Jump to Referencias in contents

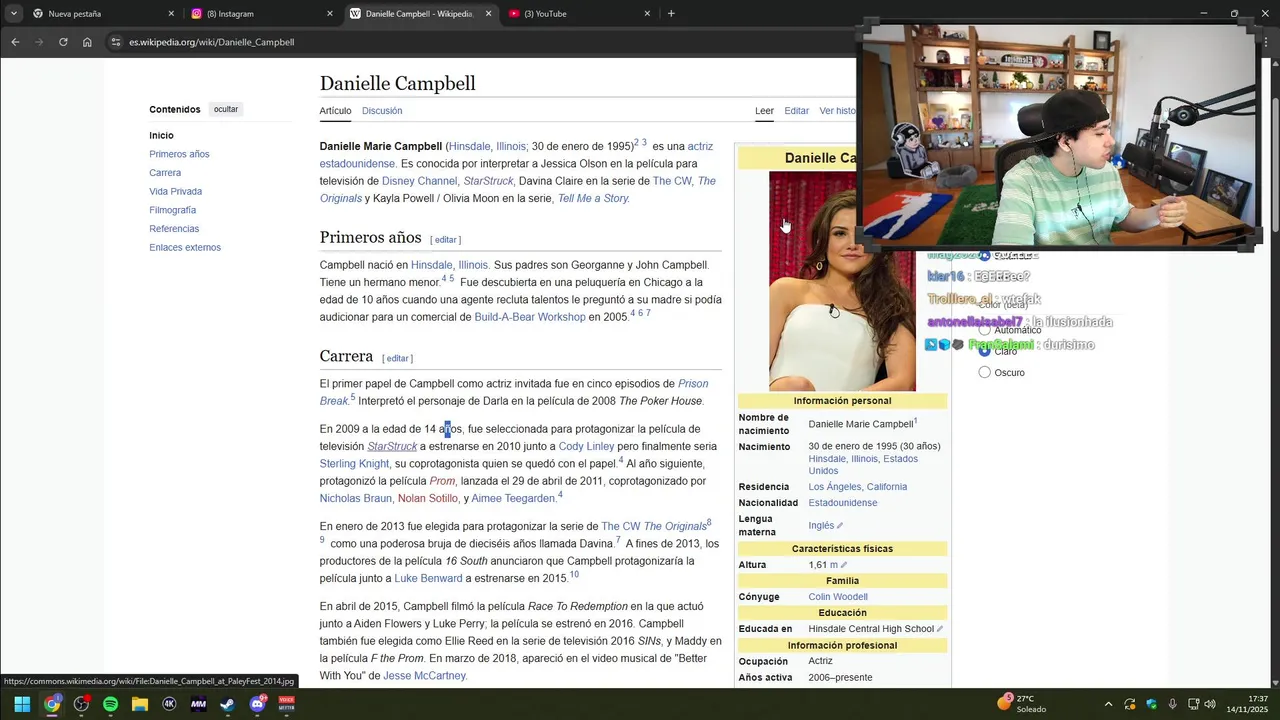click(x=174, y=229)
